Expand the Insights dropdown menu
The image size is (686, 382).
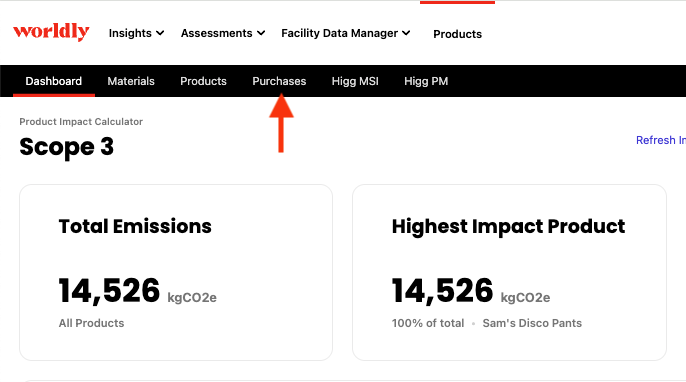136,33
